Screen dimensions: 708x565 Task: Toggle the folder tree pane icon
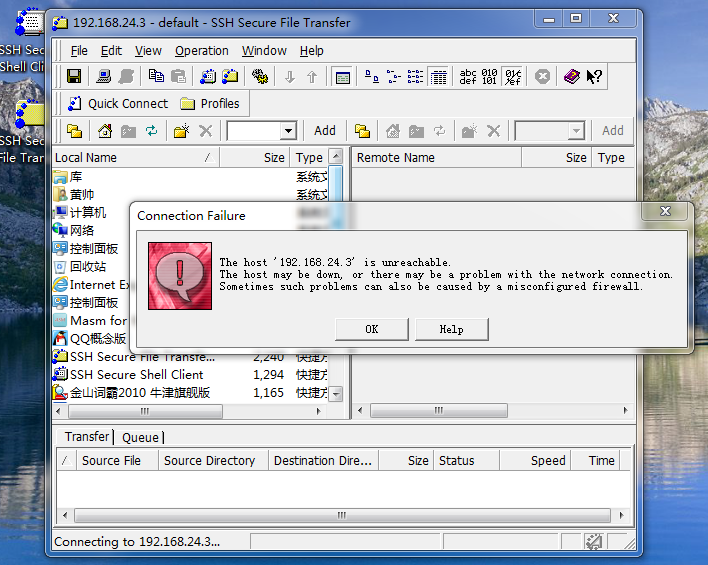343,77
